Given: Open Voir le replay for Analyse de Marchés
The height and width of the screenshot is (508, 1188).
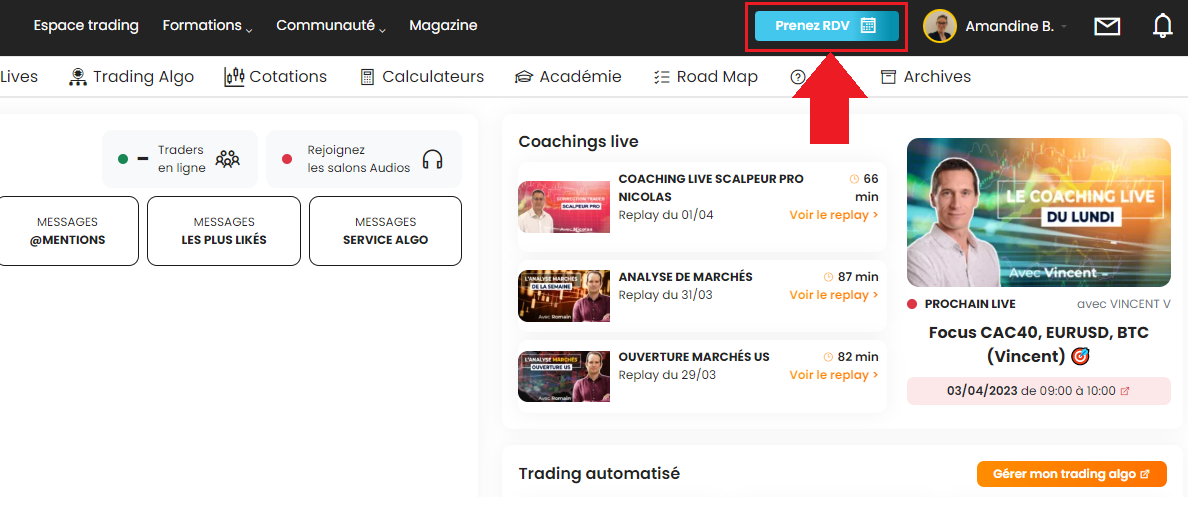Looking at the screenshot, I should [x=834, y=295].
